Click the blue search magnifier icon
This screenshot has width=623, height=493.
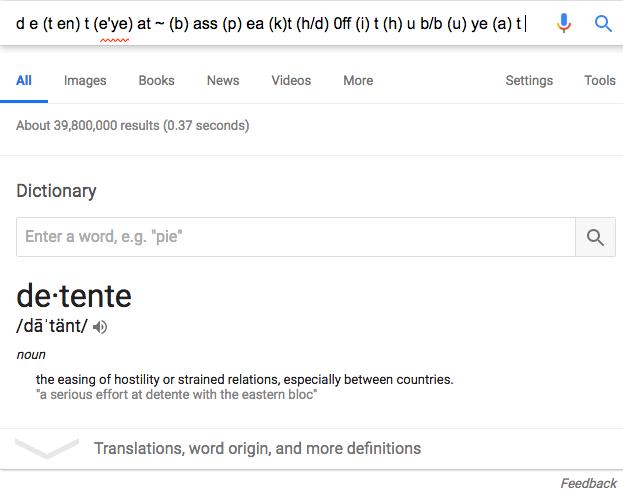603,23
